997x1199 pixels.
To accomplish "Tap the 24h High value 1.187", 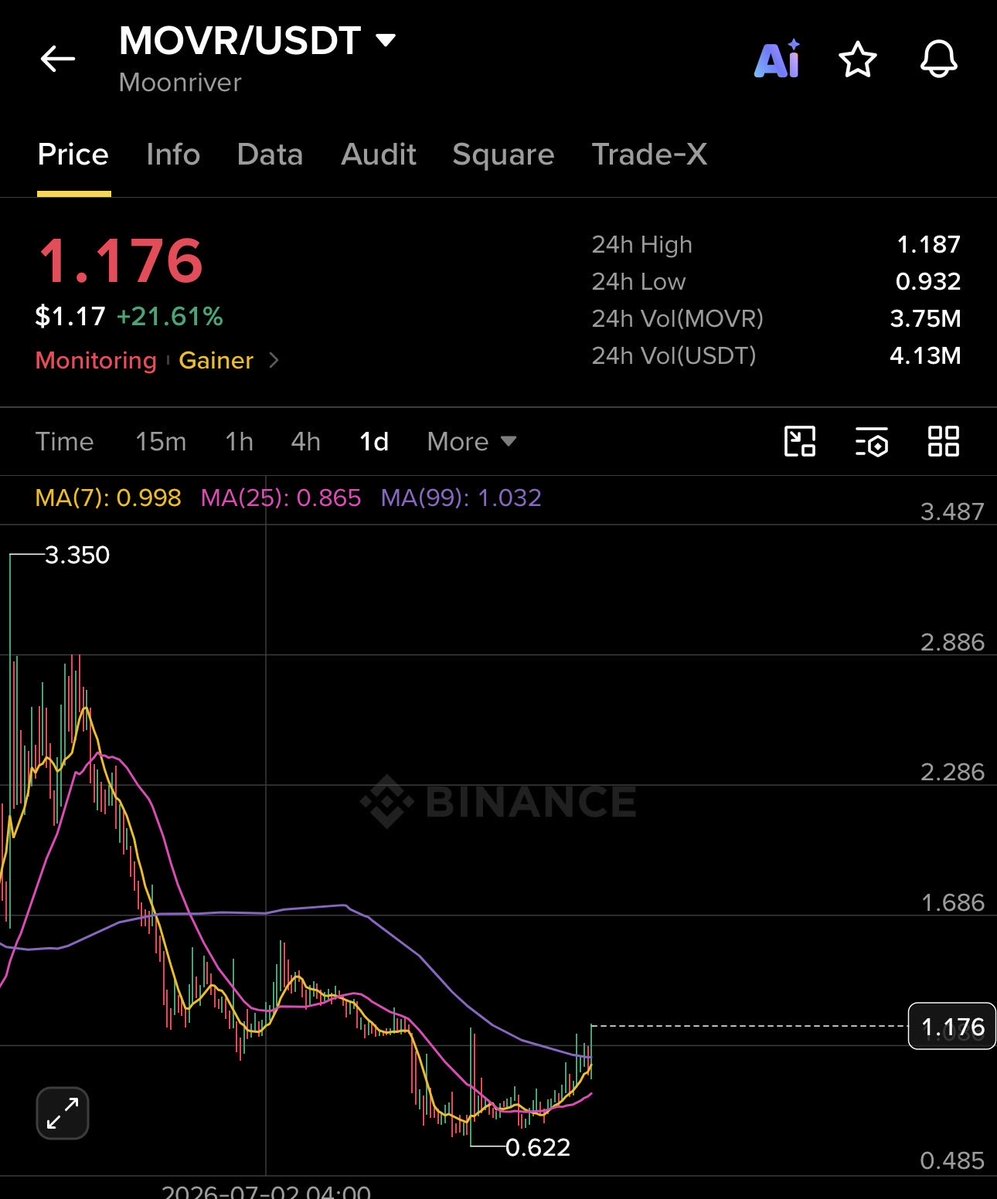I will coord(928,245).
